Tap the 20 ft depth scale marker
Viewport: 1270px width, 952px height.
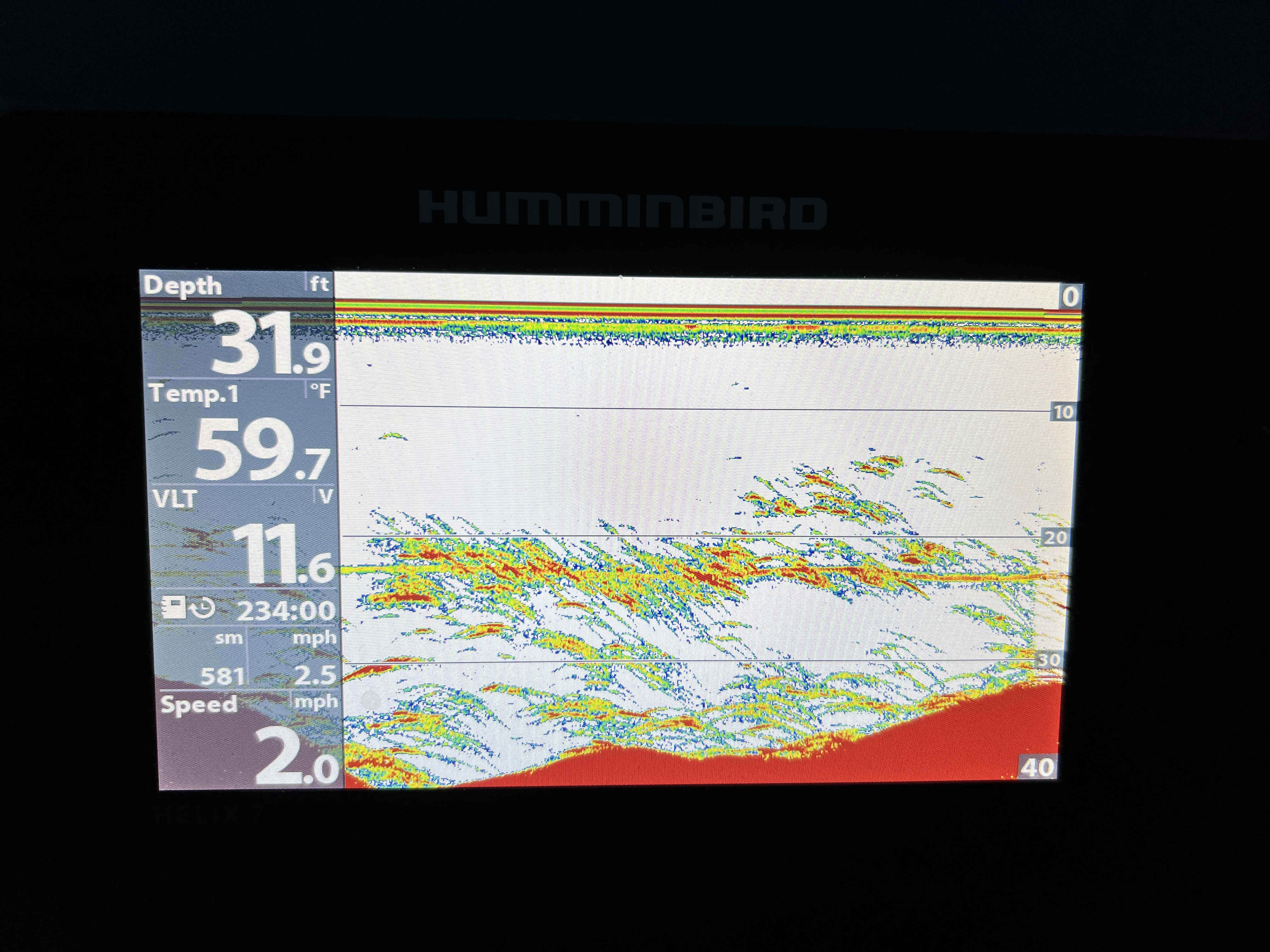click(1055, 538)
